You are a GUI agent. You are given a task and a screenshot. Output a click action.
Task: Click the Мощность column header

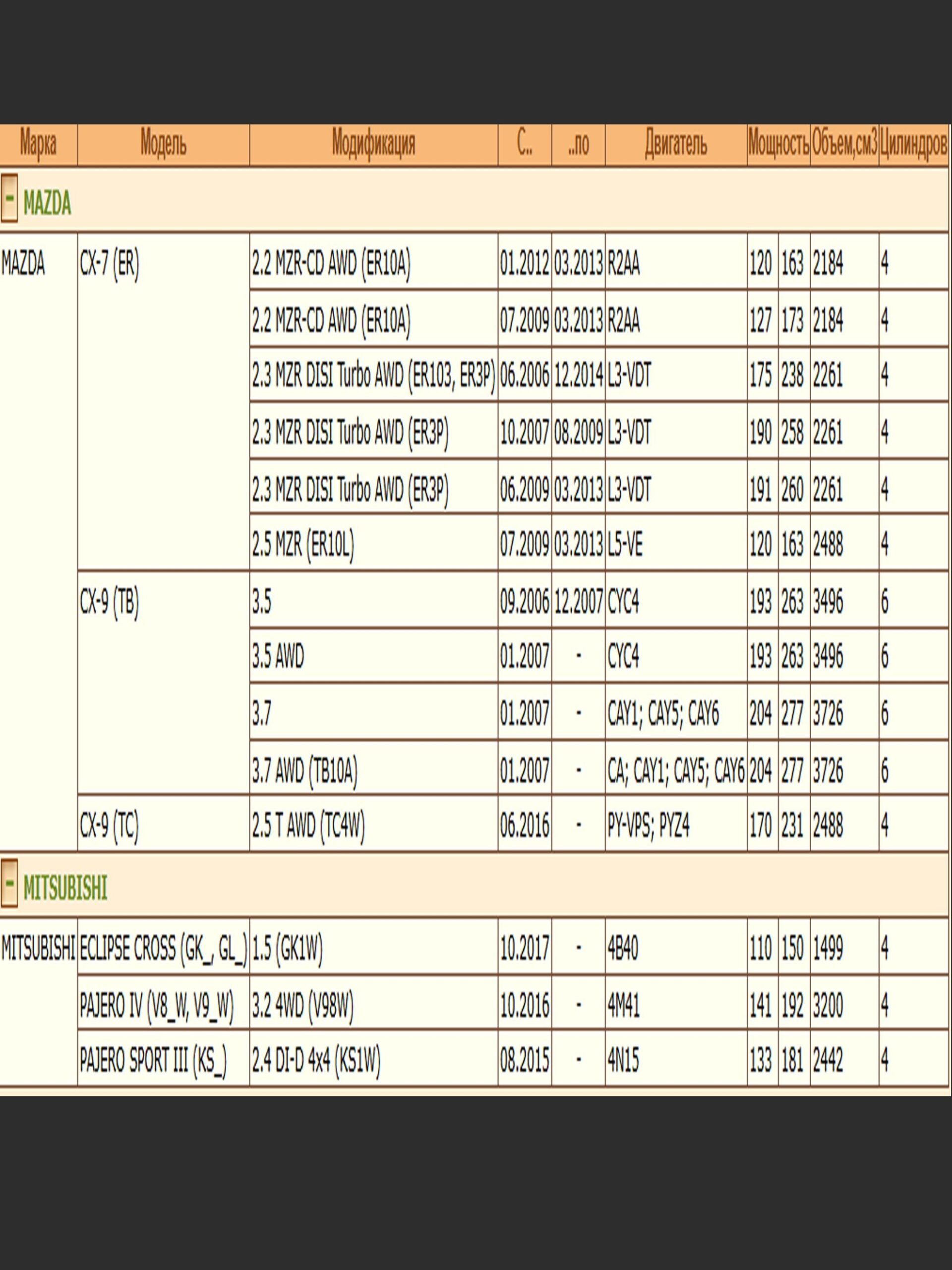pos(778,144)
